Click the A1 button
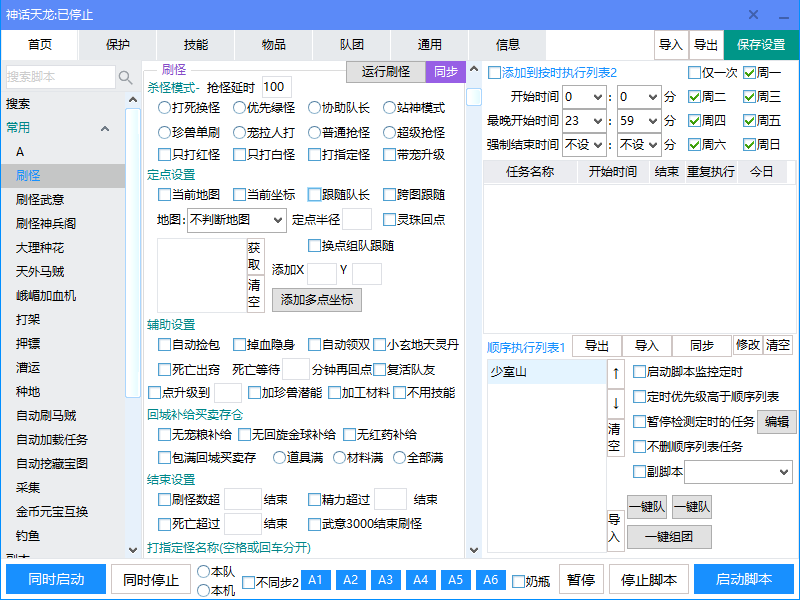 pos(315,580)
